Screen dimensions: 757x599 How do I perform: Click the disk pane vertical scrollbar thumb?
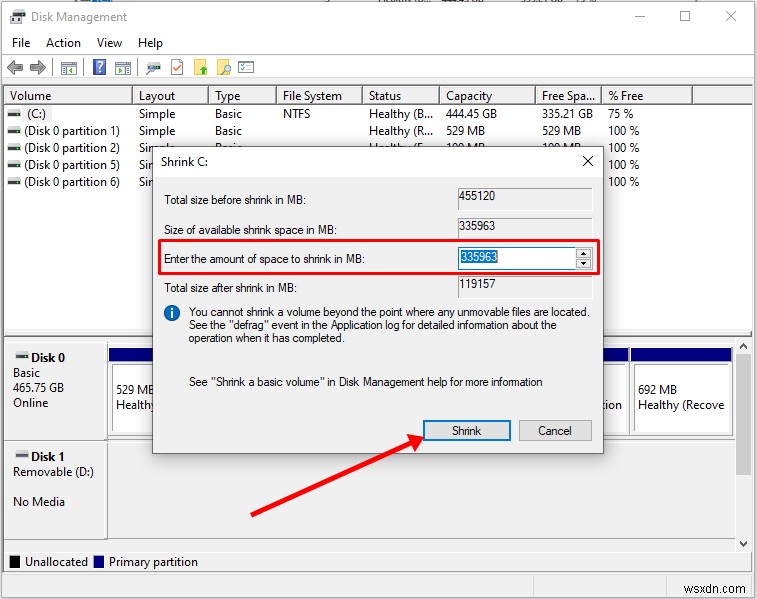(743, 414)
